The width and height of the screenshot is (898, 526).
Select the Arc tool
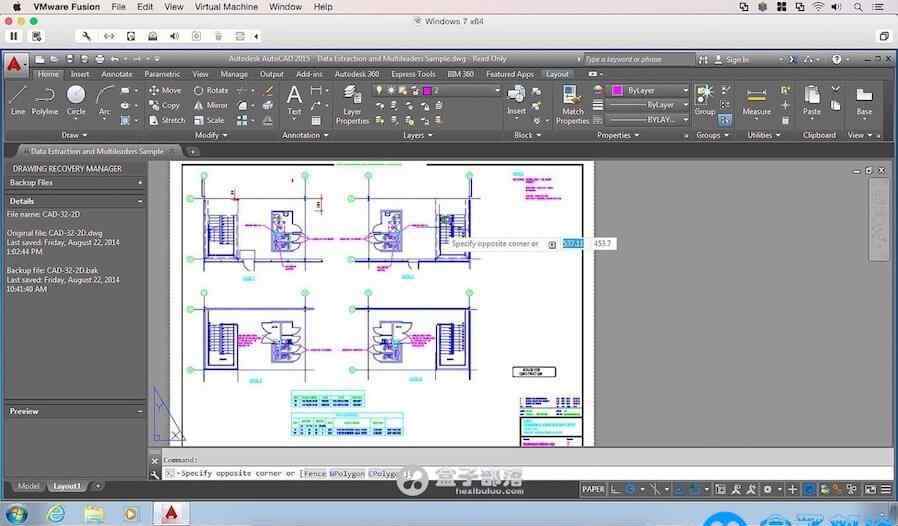click(105, 101)
